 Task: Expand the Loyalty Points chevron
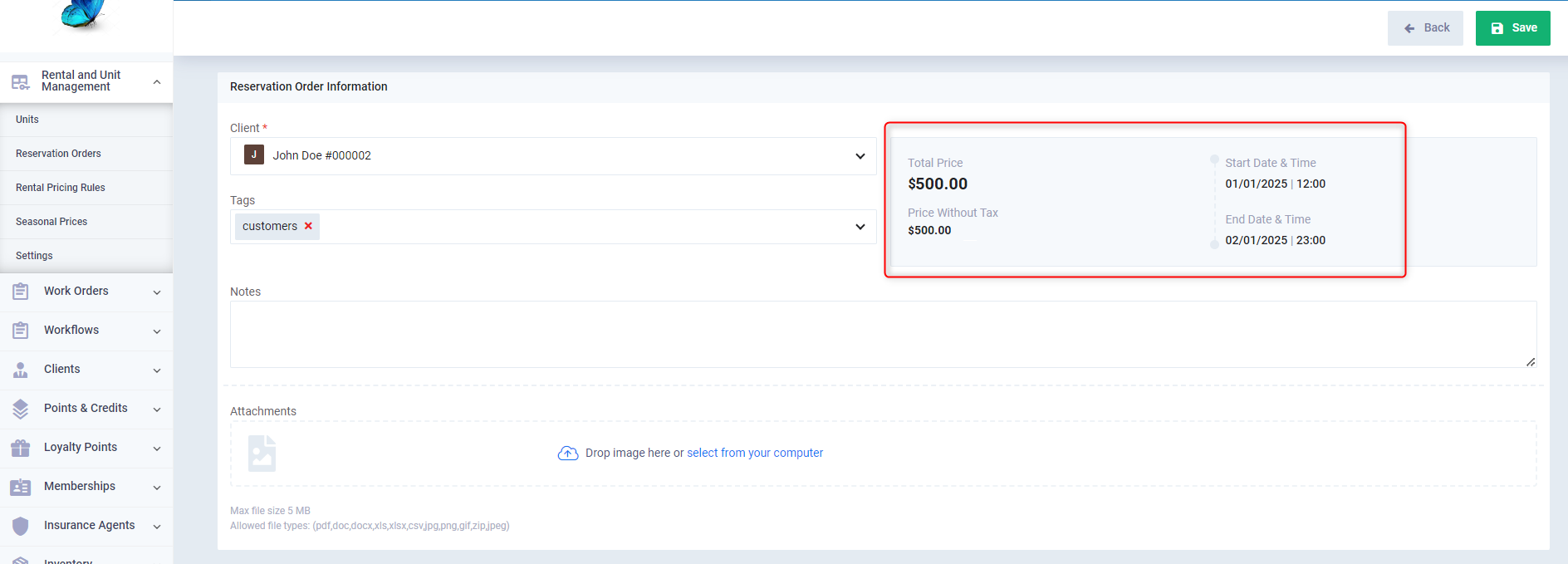pyautogui.click(x=157, y=449)
